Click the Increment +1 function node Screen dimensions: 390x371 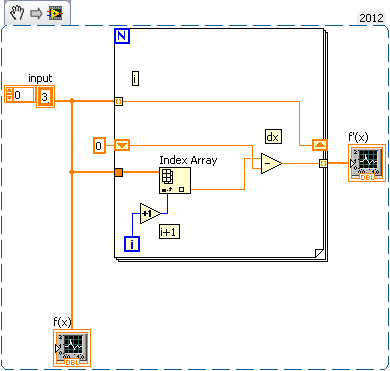point(150,213)
